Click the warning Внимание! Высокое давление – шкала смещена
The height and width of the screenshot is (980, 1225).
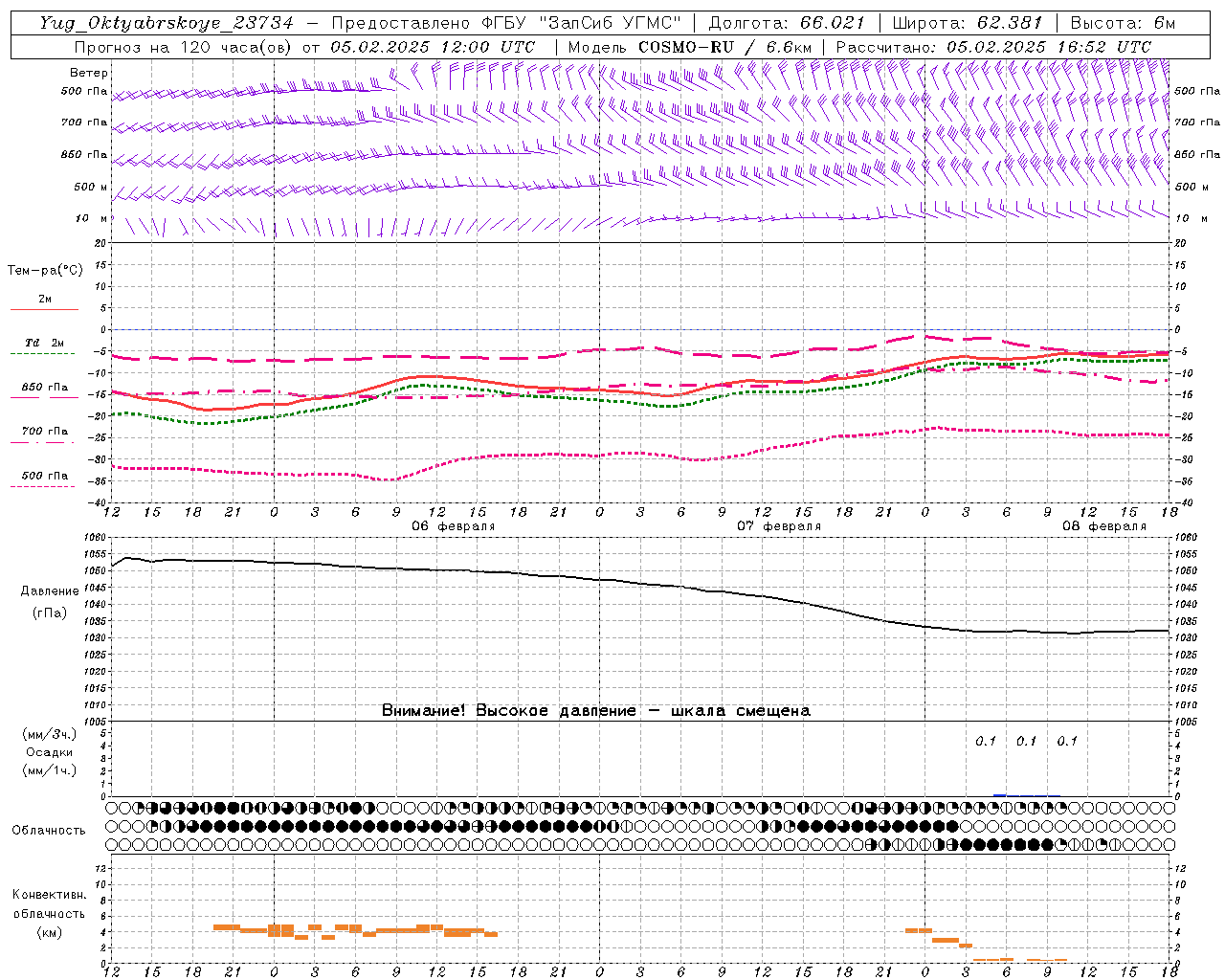596,711
